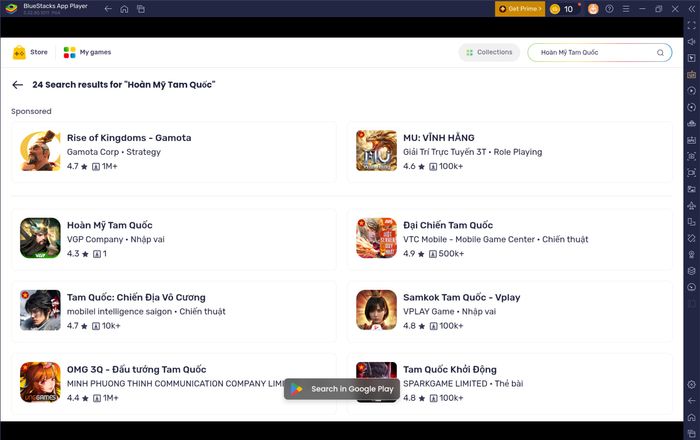Click the search field with Hoàn Mỹ Tam Quốc

(600, 53)
